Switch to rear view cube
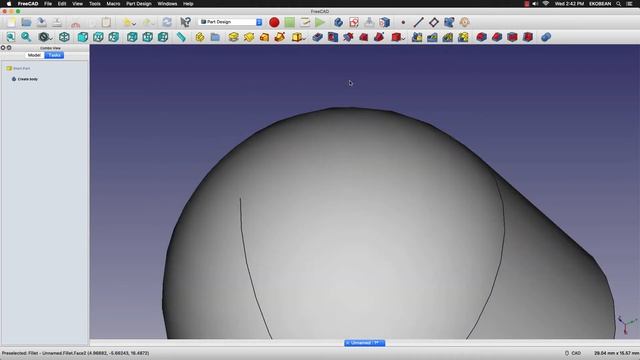Viewport: 640px width, 360px height. click(x=132, y=37)
